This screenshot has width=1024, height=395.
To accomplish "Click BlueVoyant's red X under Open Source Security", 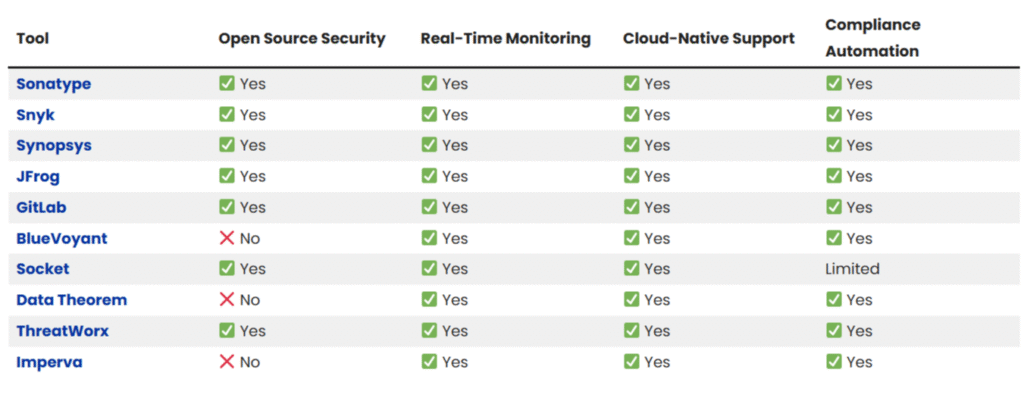I will [x=227, y=238].
